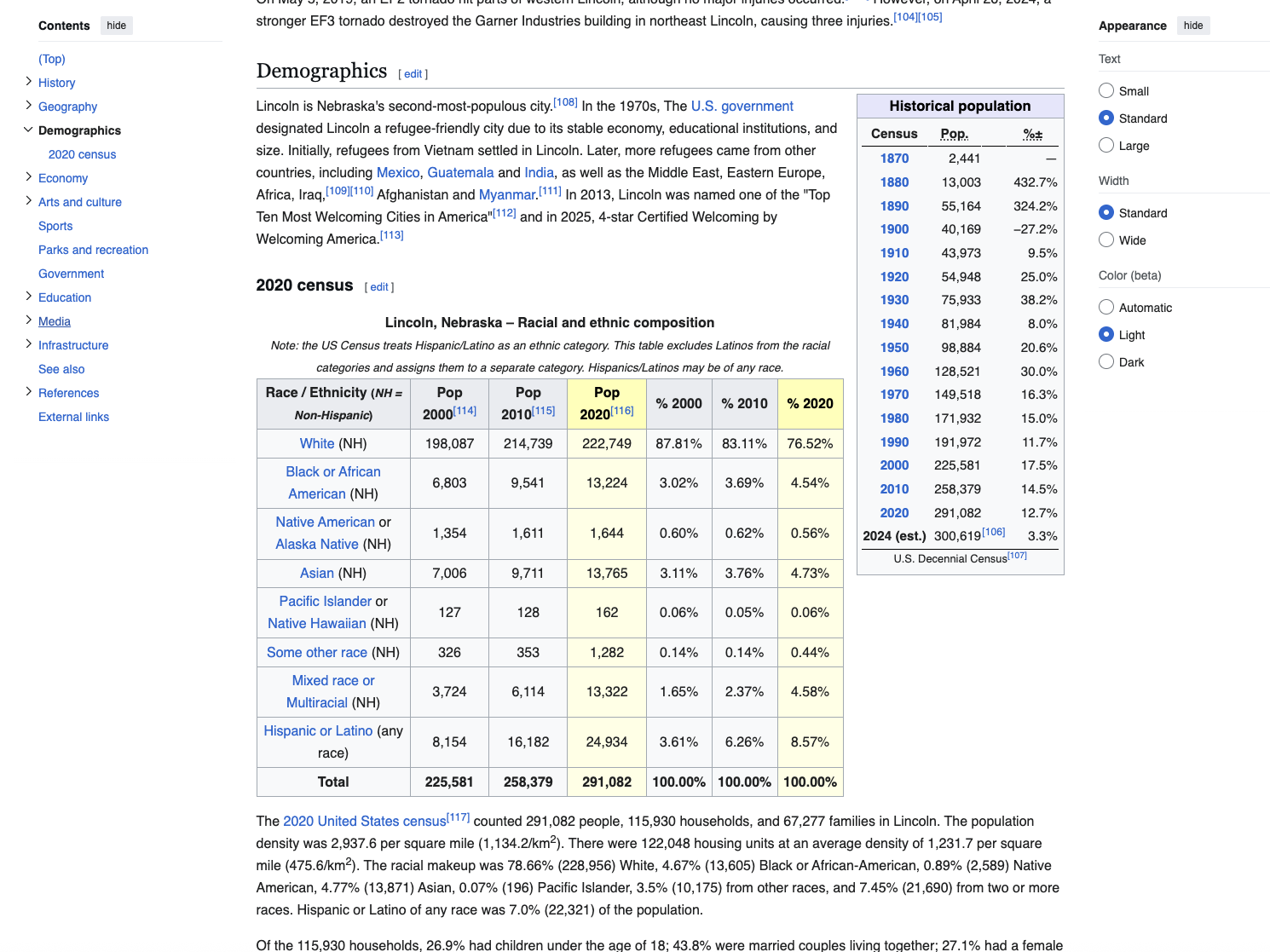1270x952 pixels.
Task: Hide the Appearance panel
Action: coord(1193,26)
